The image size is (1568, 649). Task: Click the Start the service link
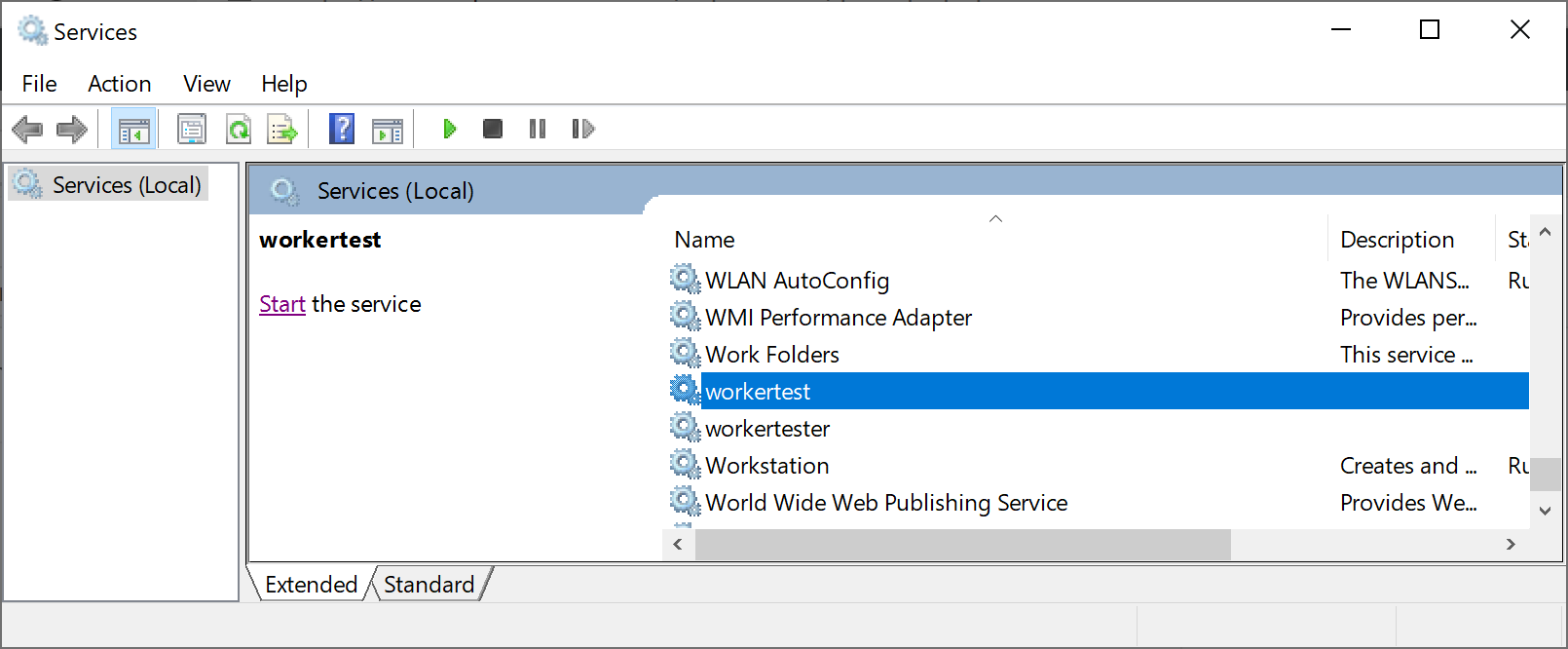pos(282,304)
